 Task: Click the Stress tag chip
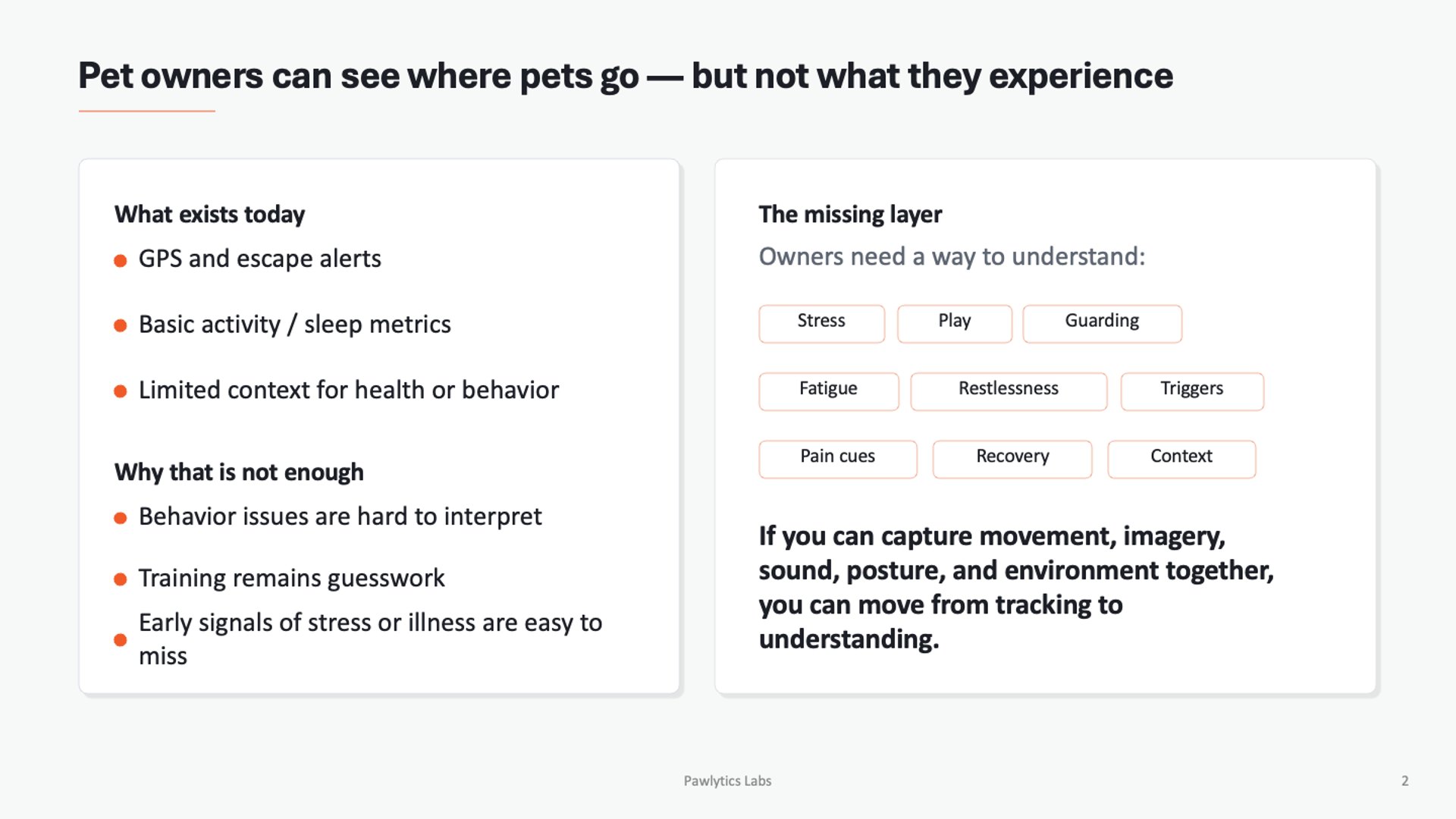pos(821,324)
